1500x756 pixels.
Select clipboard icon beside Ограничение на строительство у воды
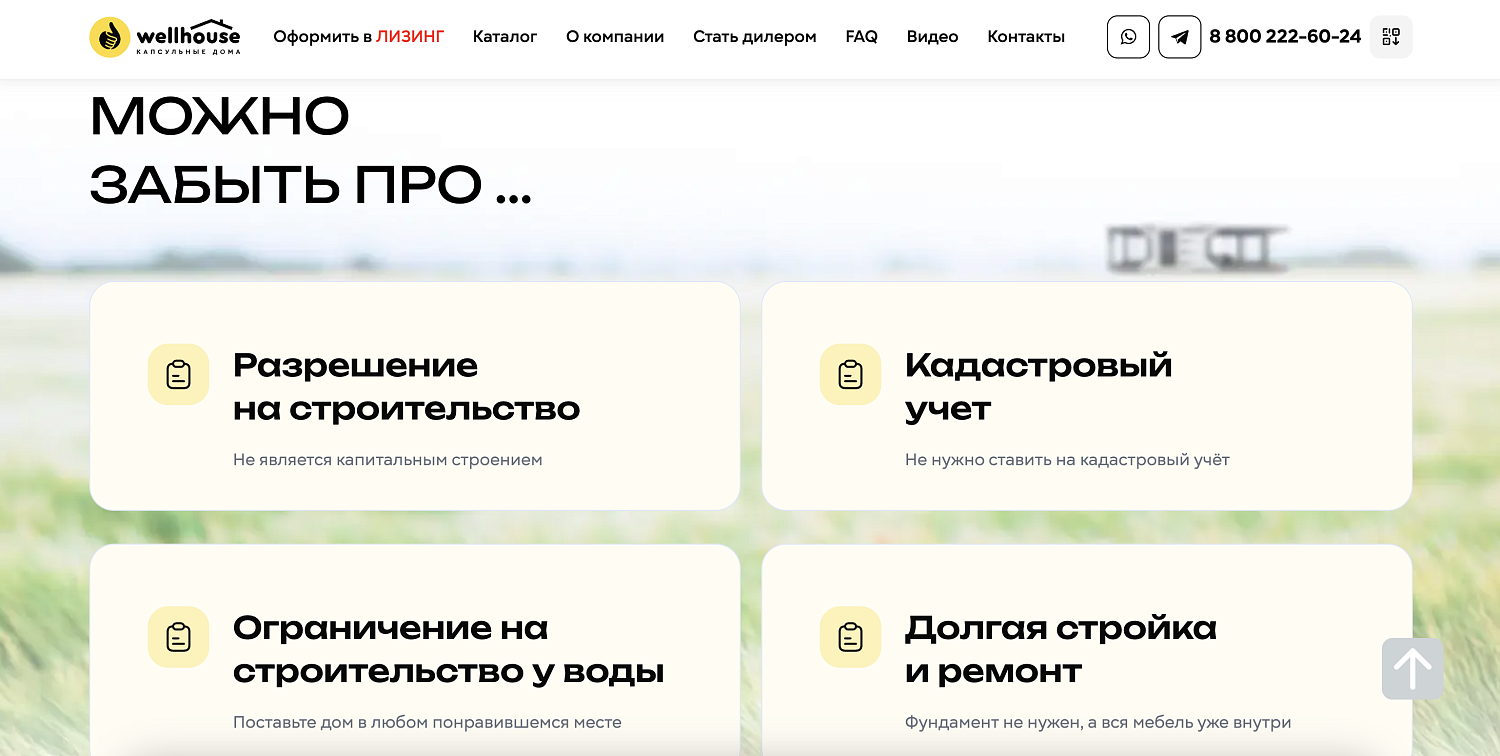pos(178,636)
